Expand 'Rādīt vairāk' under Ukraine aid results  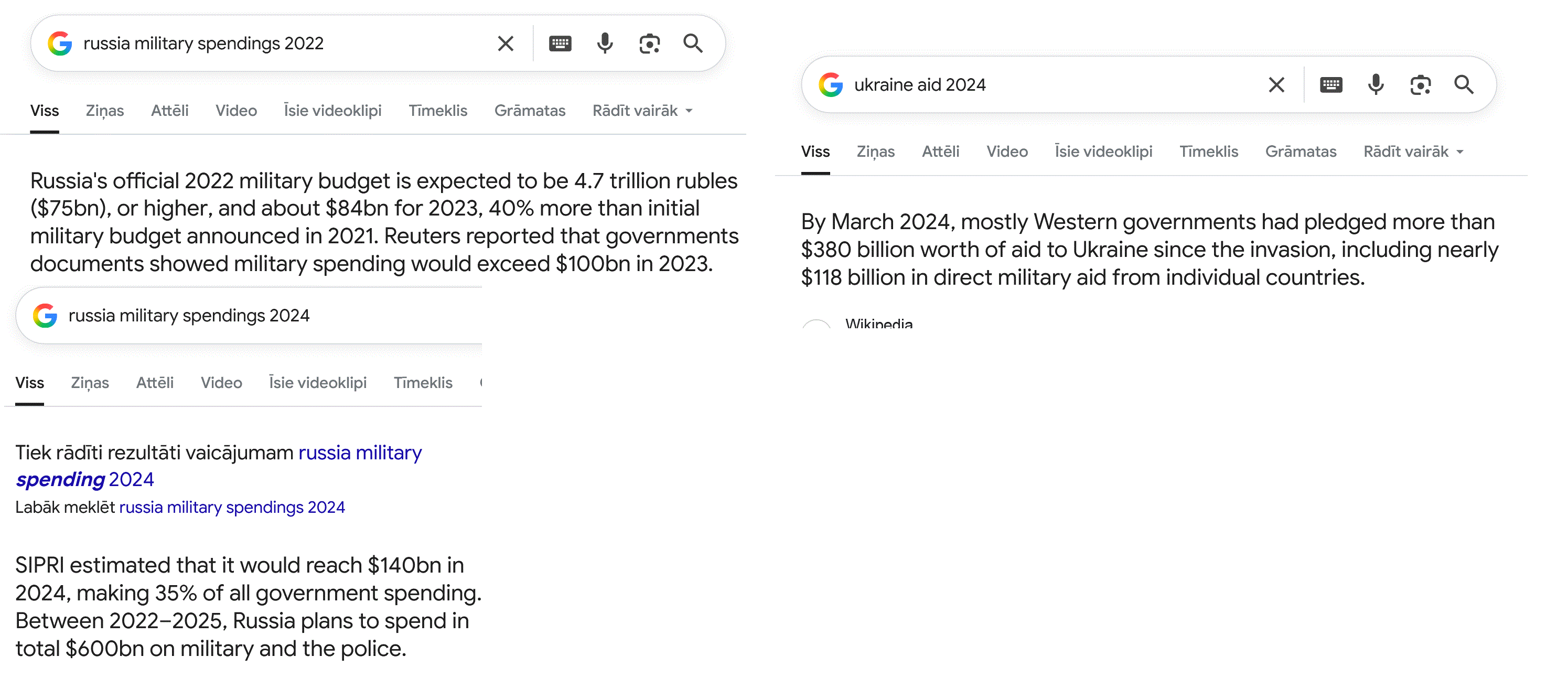[1413, 152]
